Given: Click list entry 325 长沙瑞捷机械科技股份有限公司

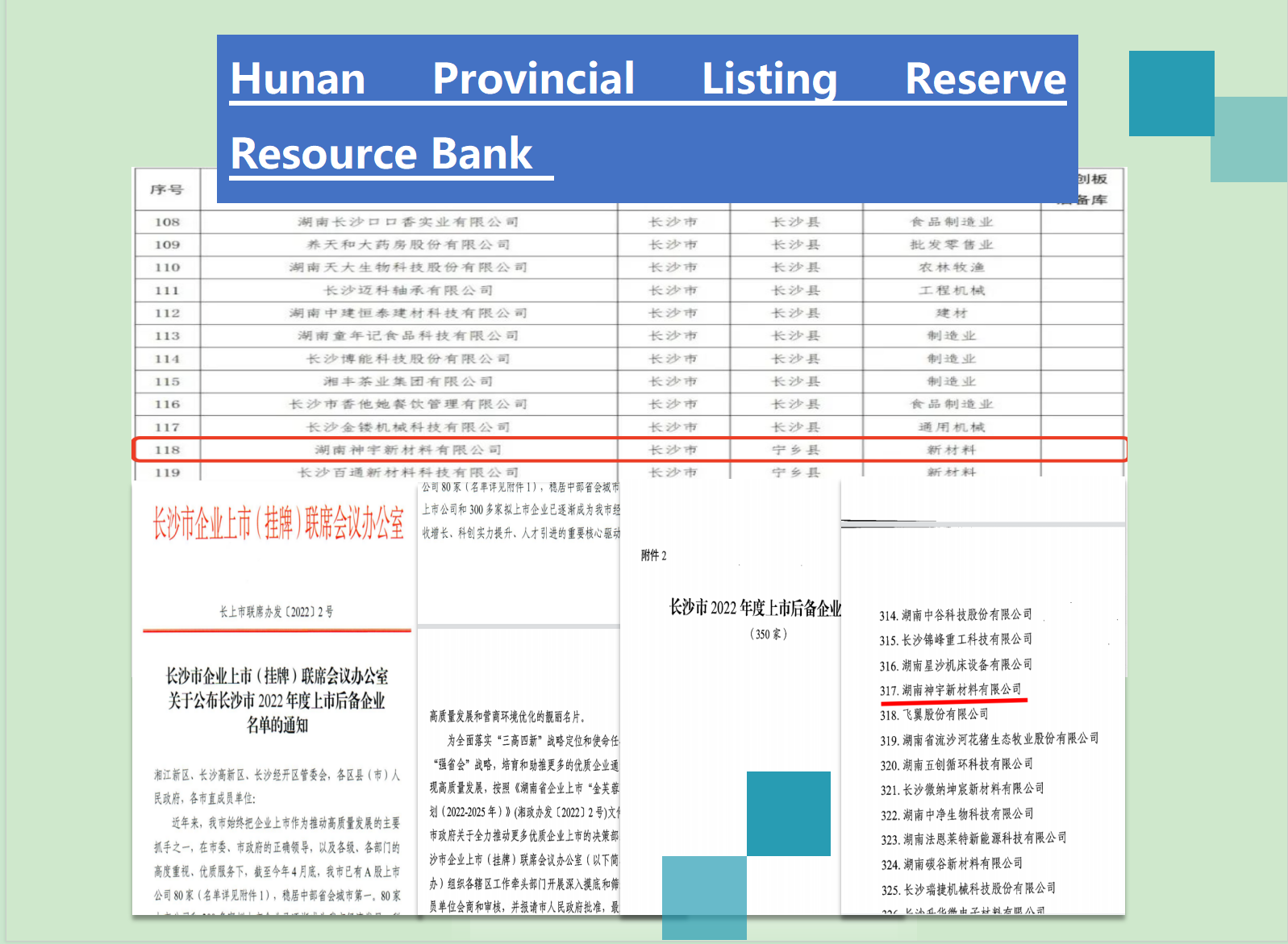Looking at the screenshot, I should 968,889.
